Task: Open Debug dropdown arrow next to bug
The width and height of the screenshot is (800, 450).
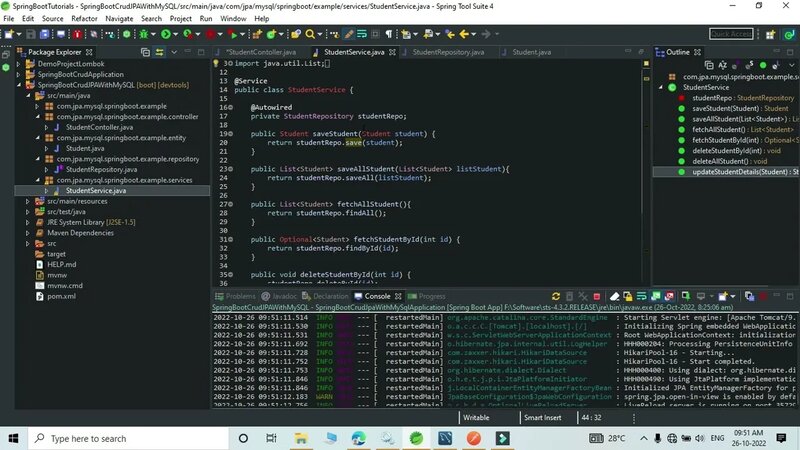Action: tap(153, 34)
